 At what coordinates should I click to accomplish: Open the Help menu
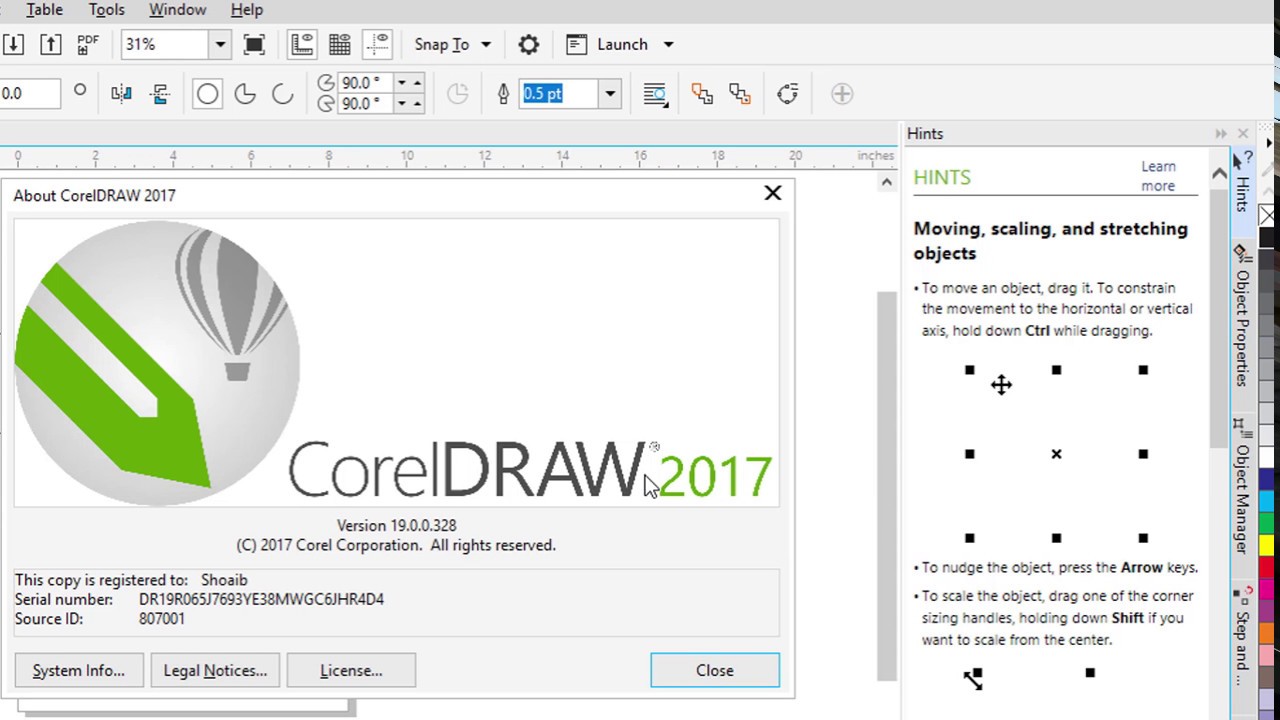(247, 10)
